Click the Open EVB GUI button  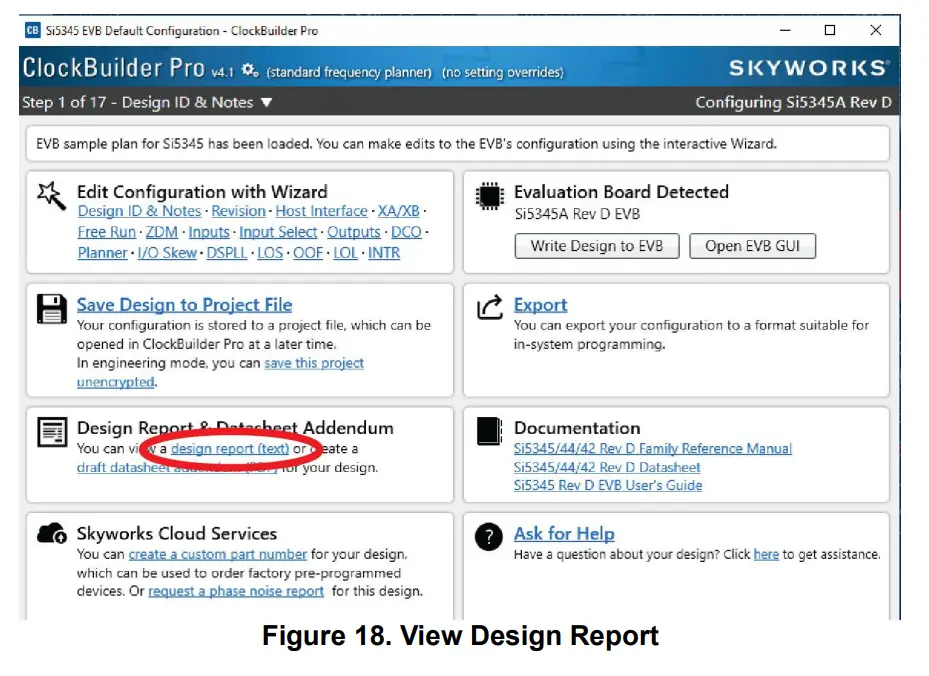tap(753, 246)
